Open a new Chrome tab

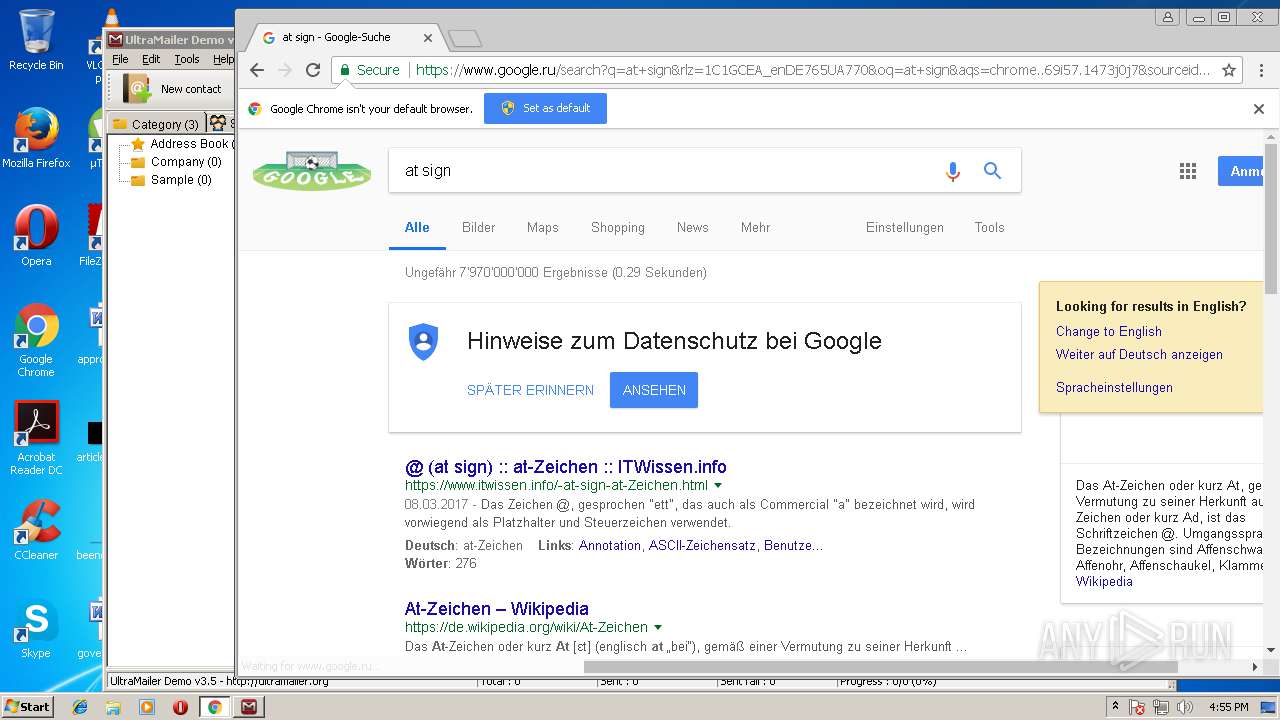(465, 39)
